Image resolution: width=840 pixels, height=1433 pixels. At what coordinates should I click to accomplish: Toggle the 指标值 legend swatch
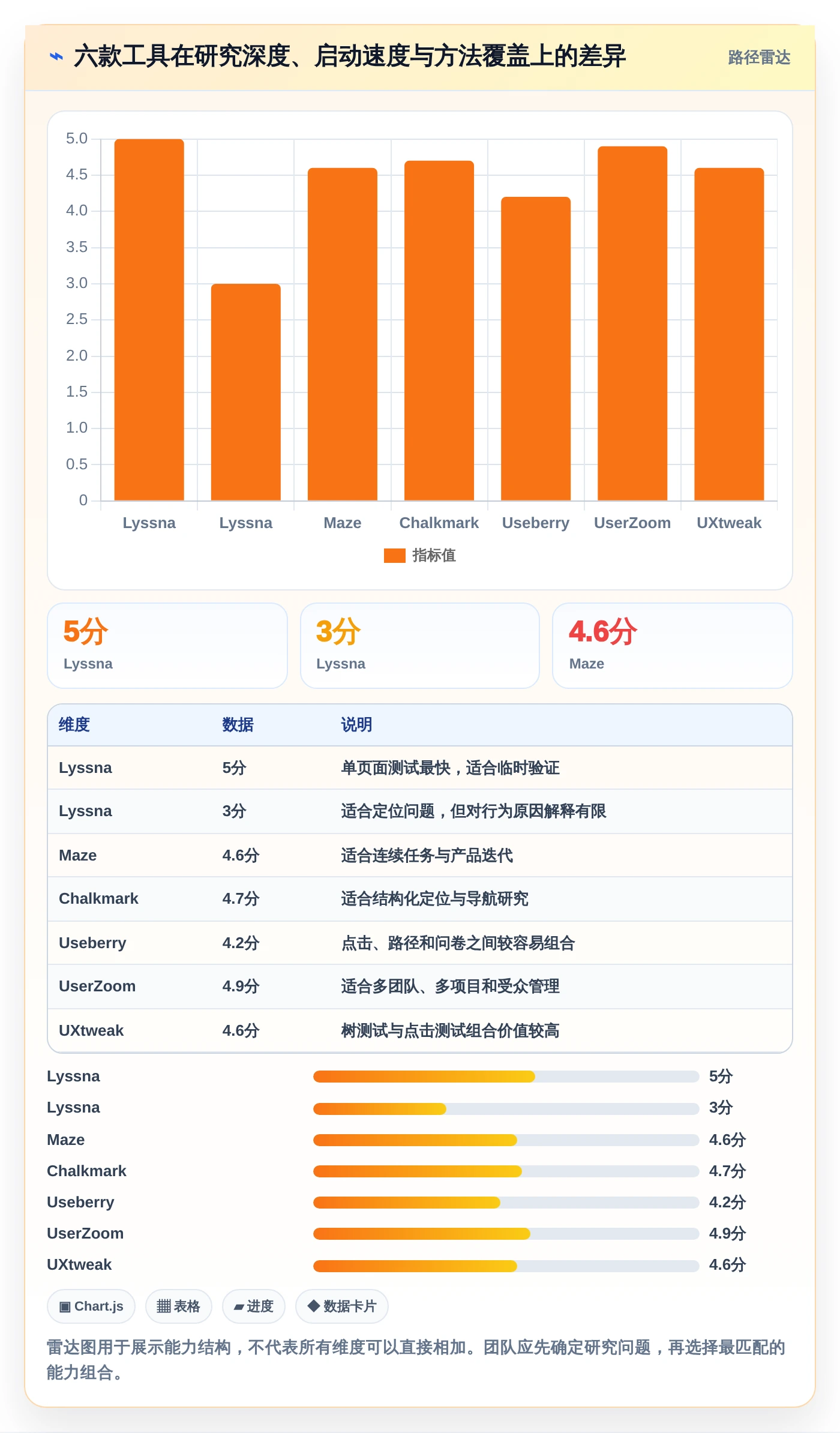coord(394,556)
